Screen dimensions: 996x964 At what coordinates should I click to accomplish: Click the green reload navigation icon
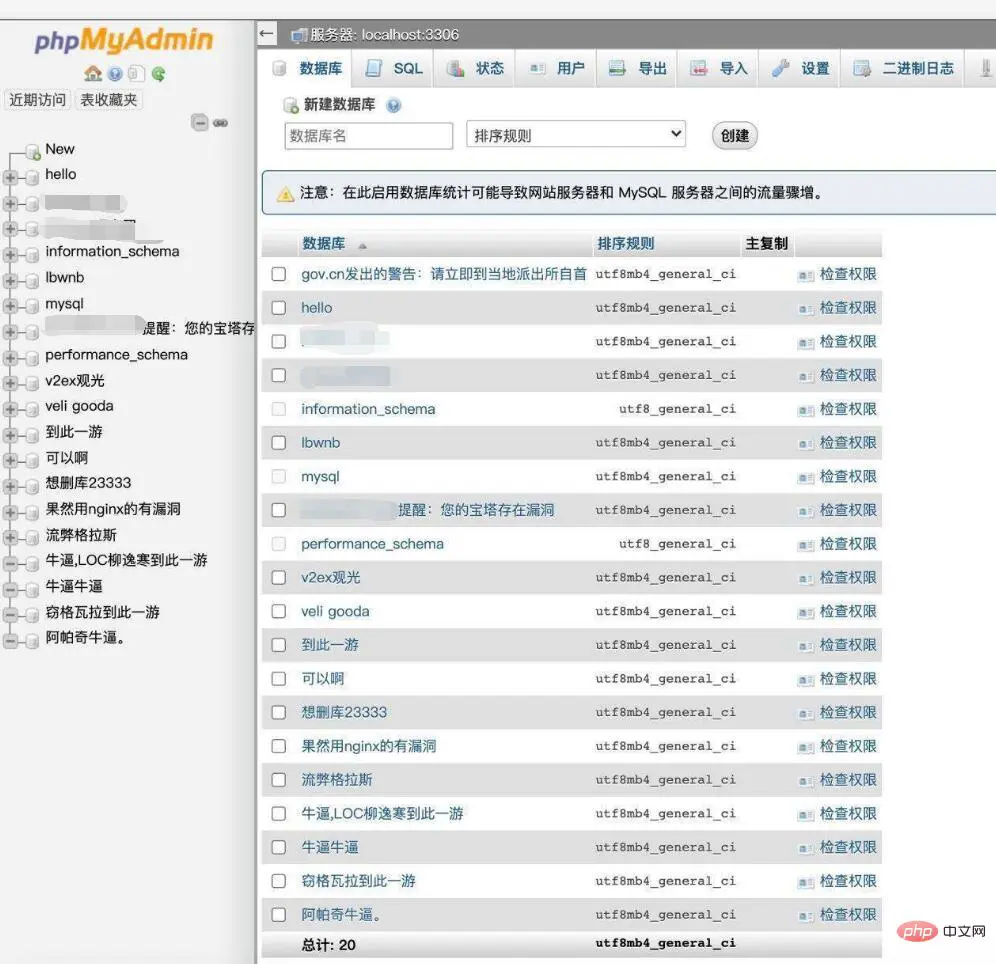coord(159,74)
